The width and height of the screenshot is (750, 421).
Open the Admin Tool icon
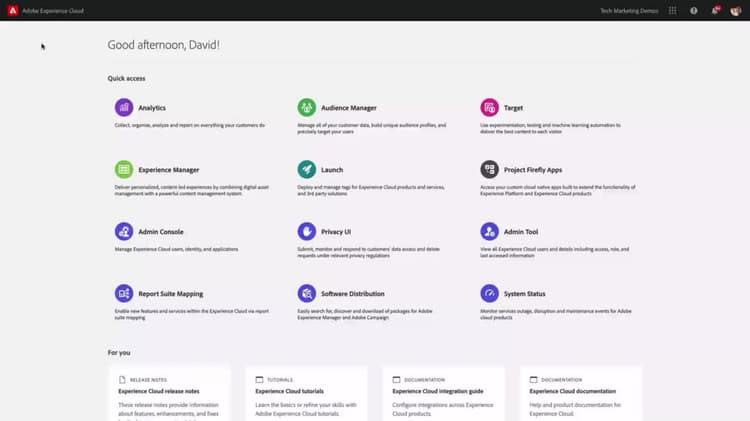[489, 232]
